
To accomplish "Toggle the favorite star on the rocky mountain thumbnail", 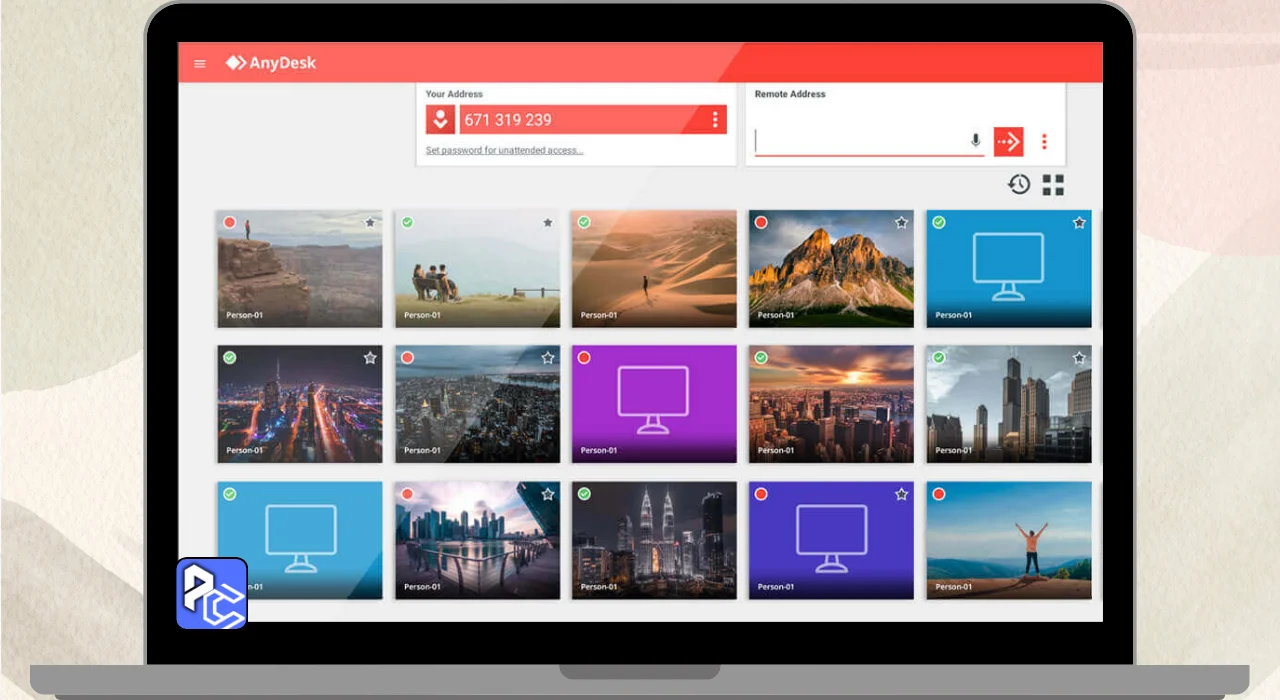I will 901,223.
